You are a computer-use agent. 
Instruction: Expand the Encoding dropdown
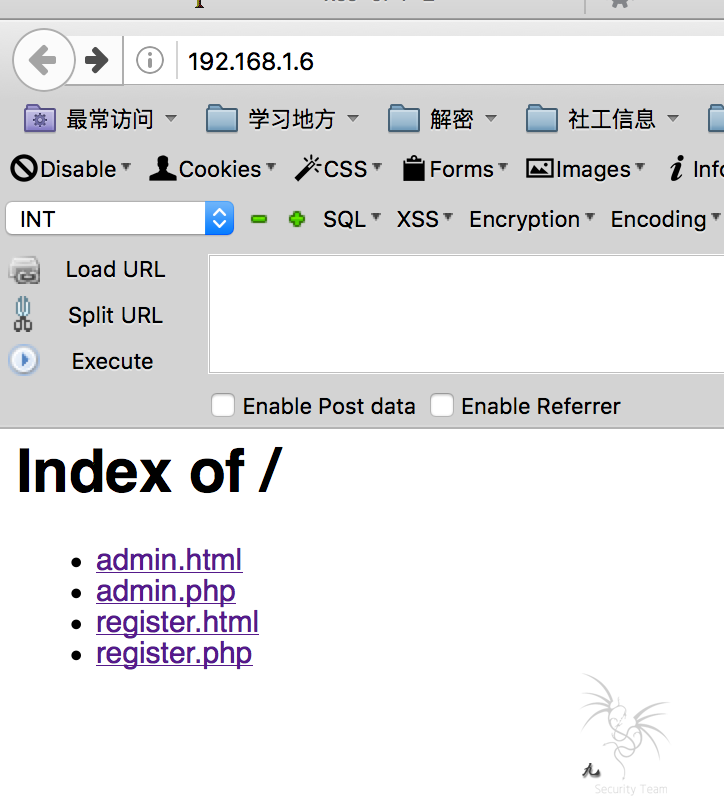pyautogui.click(x=665, y=220)
